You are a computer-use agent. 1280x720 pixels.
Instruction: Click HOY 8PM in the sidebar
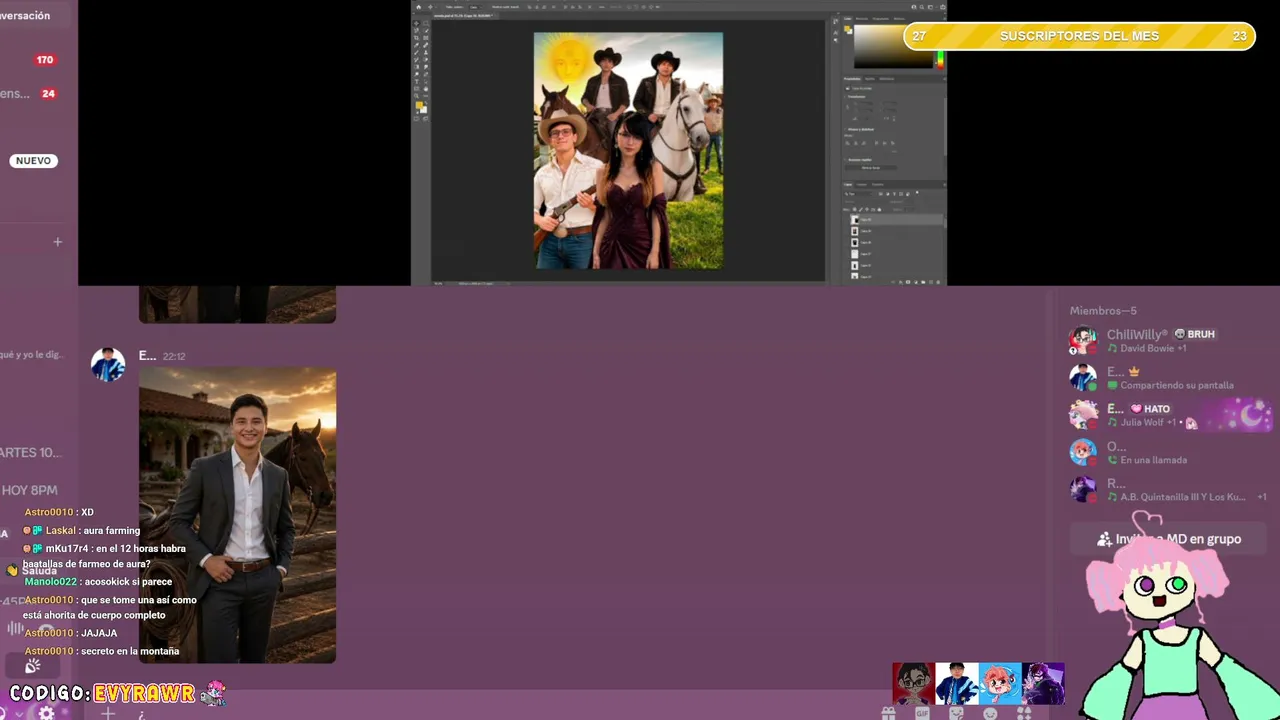click(x=29, y=490)
